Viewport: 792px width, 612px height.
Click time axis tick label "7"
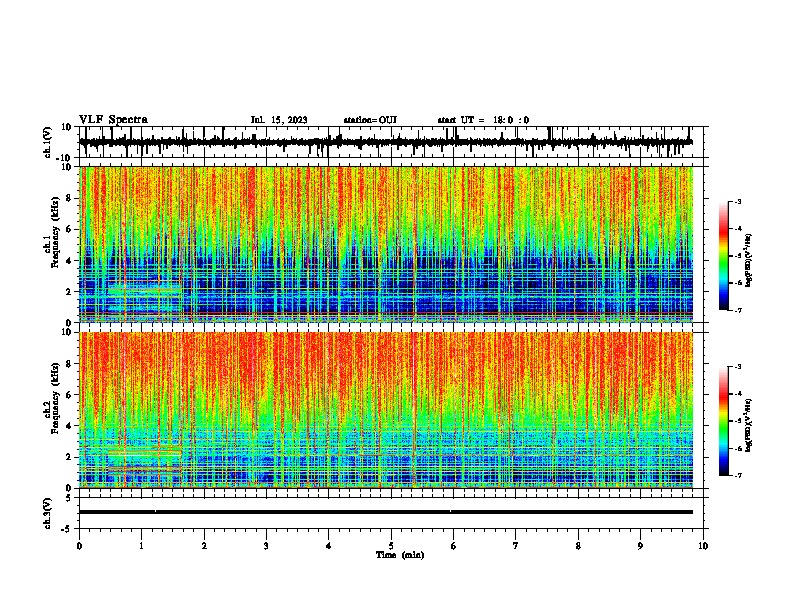click(x=516, y=546)
